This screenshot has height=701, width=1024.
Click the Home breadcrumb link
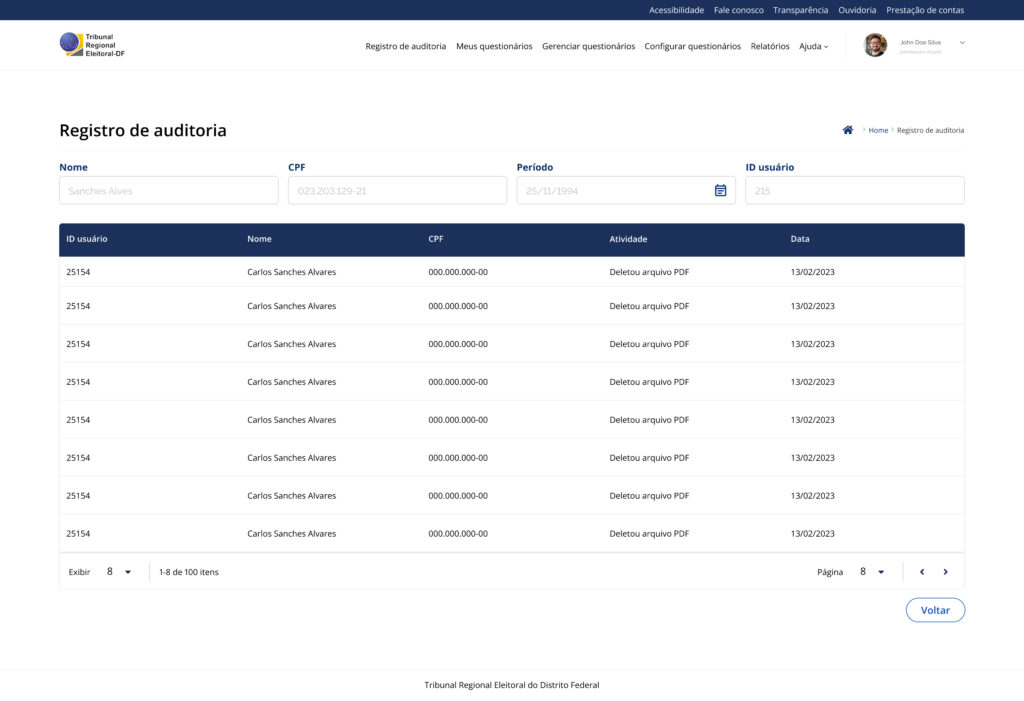pyautogui.click(x=878, y=131)
